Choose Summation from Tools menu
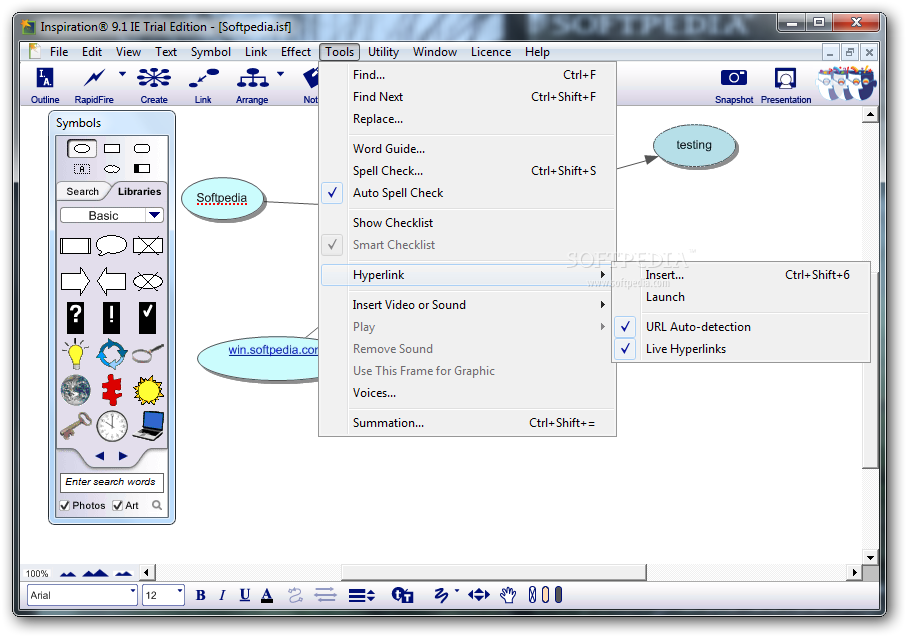907x637 pixels. click(x=467, y=423)
